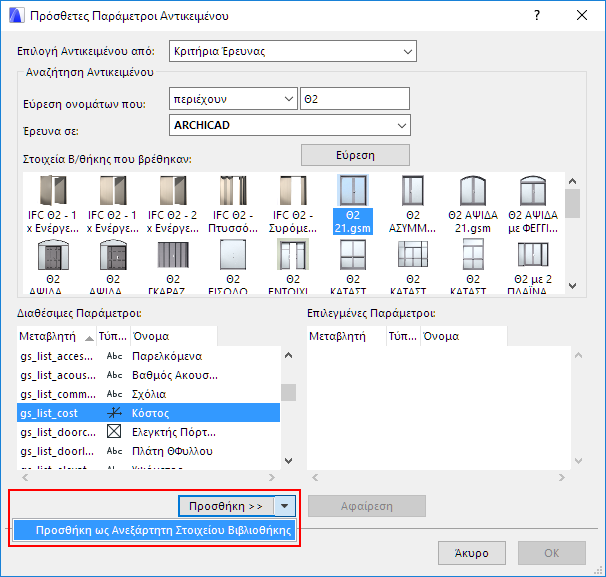Select the IFC Θ2 - 2 x Ενέργε... door thumbnail
This screenshot has width=606, height=577.
[x=173, y=204]
